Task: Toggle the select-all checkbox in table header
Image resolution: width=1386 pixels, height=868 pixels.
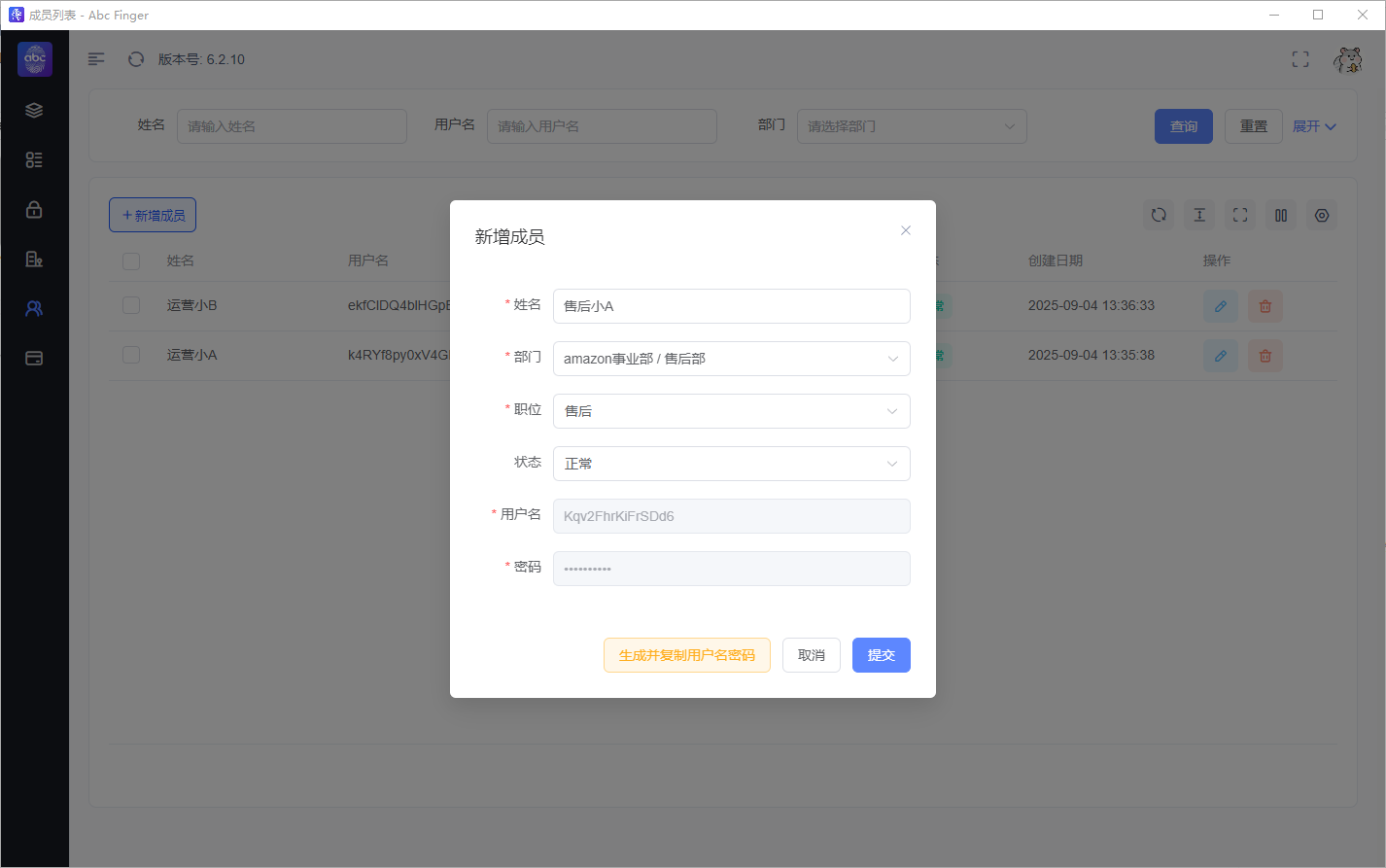Action: [x=131, y=261]
